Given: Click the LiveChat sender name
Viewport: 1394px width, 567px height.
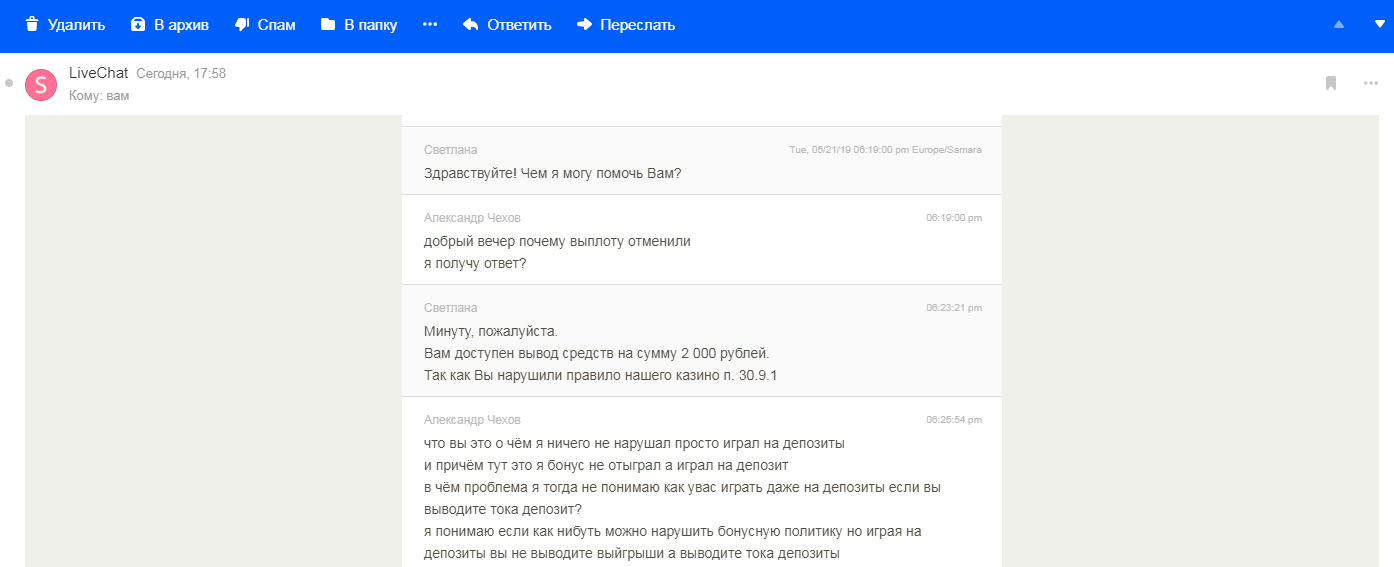Looking at the screenshot, I should [98, 73].
